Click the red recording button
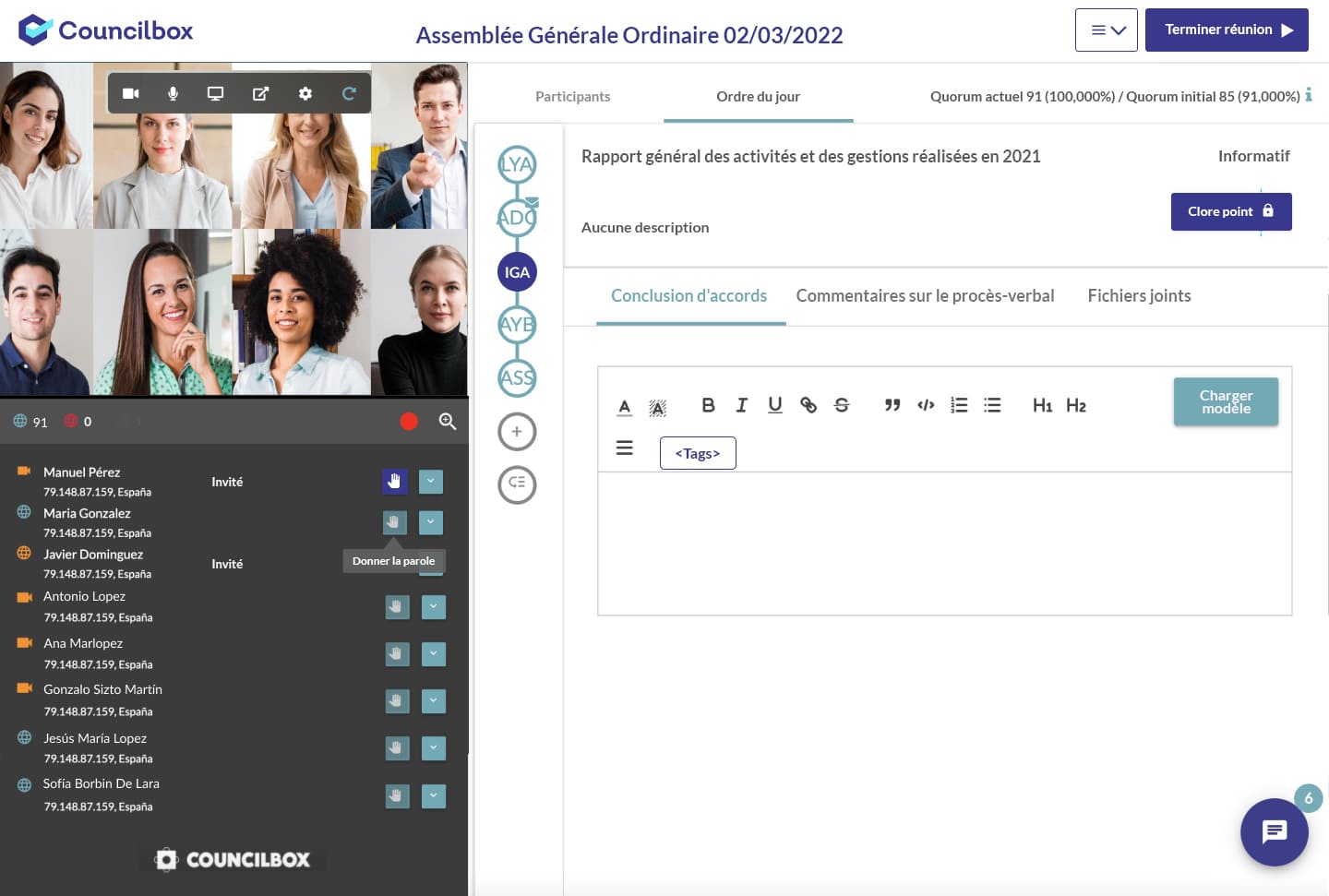The image size is (1329, 896). pos(409,422)
